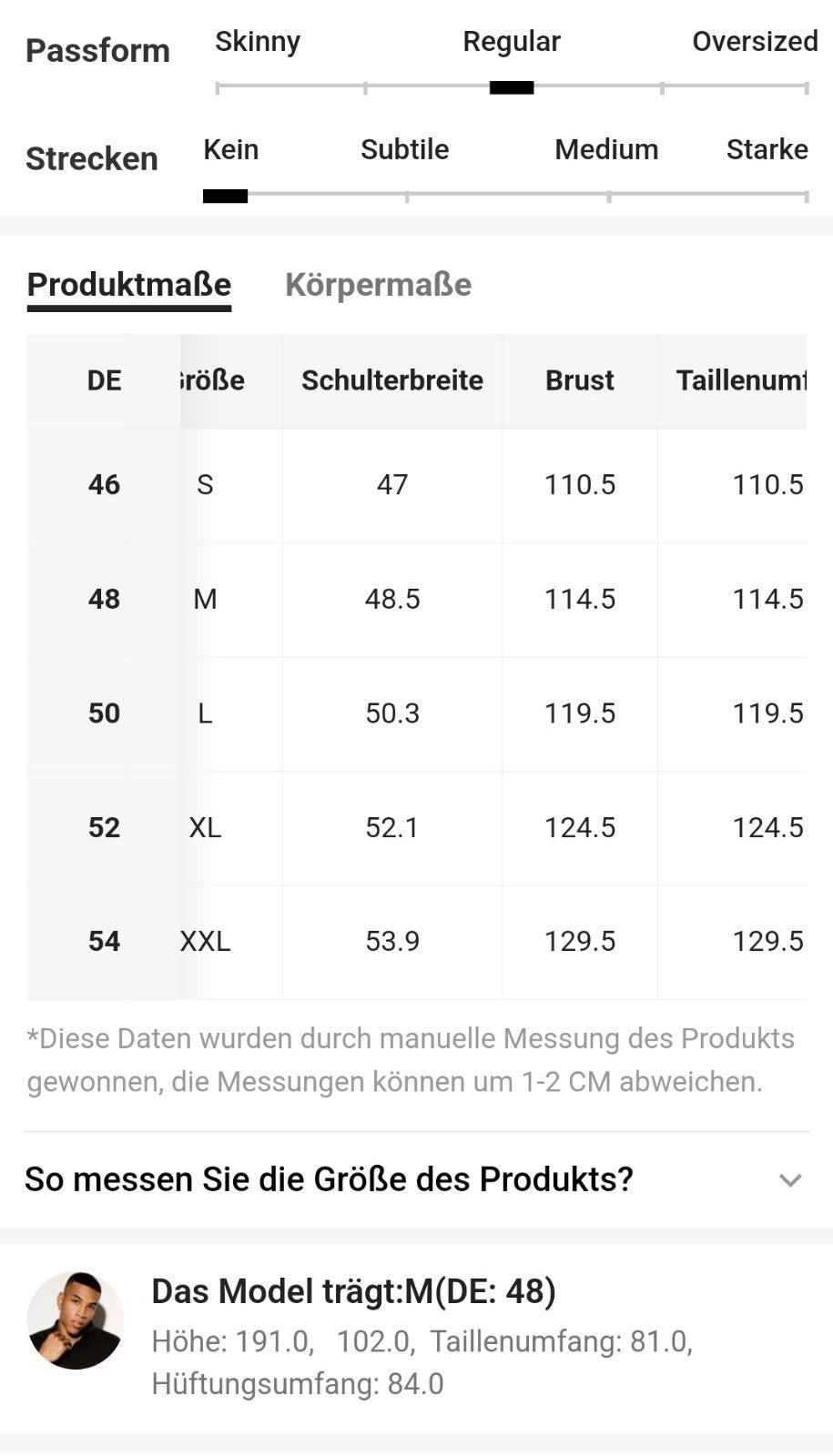833x1456 pixels.
Task: Click the Subtile stretch label
Action: [404, 149]
